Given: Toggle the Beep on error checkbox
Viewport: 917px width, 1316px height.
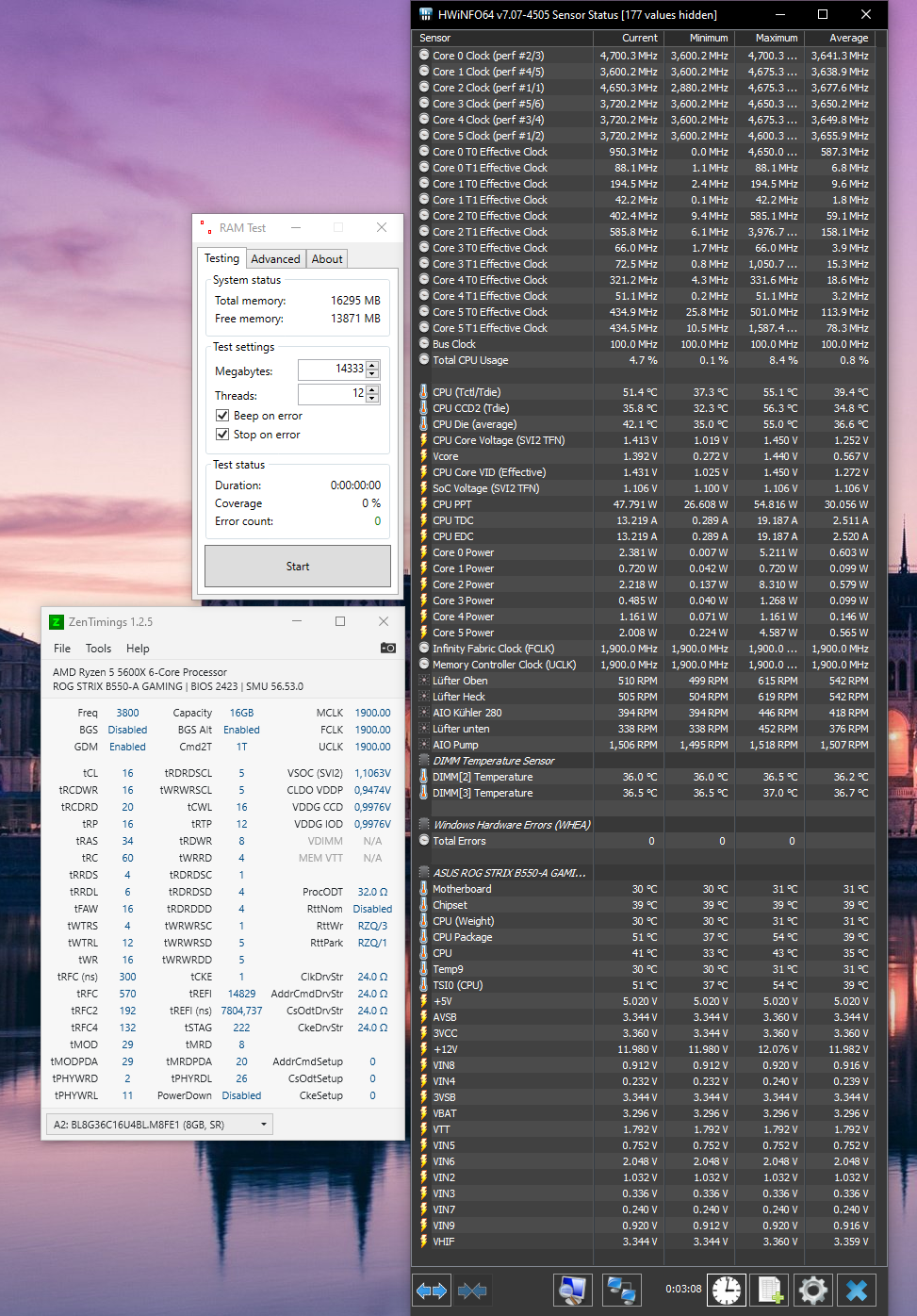Looking at the screenshot, I should (222, 416).
